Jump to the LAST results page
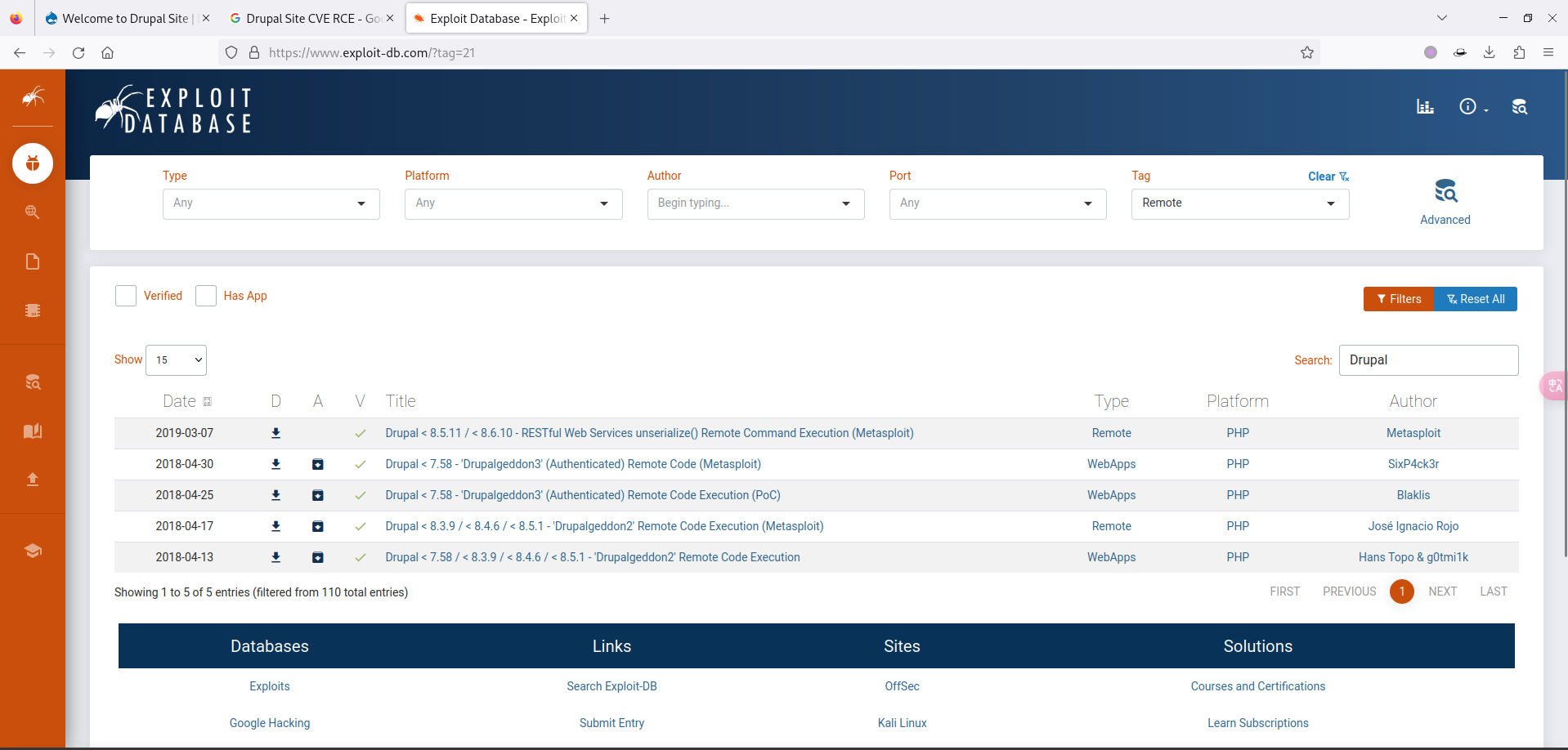Image resolution: width=1568 pixels, height=750 pixels. click(x=1494, y=592)
